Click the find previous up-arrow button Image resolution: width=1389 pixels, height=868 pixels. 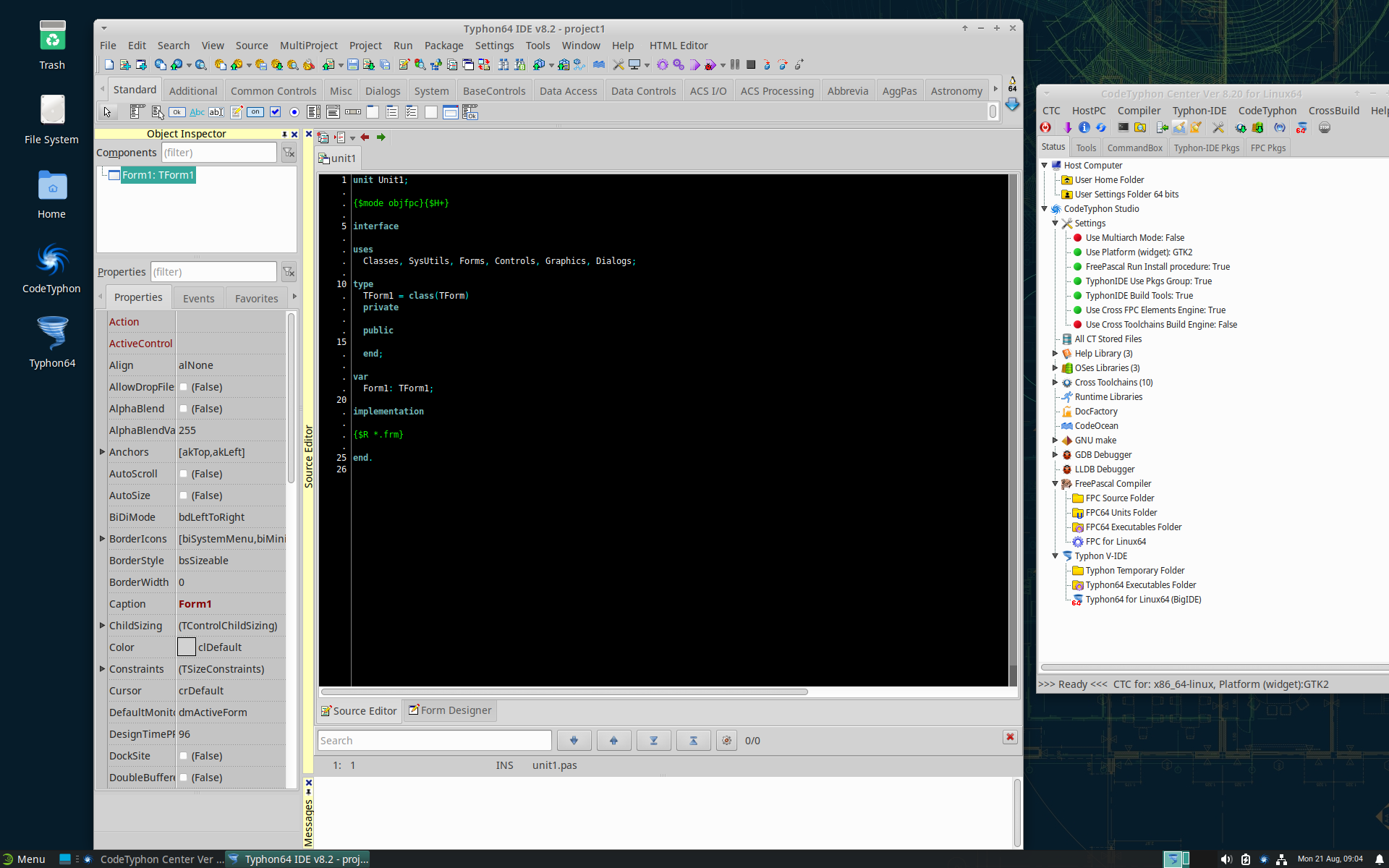613,740
